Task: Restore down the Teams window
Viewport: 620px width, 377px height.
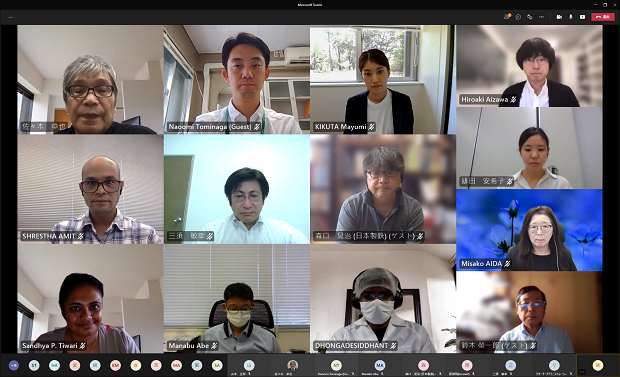Action: pos(605,5)
